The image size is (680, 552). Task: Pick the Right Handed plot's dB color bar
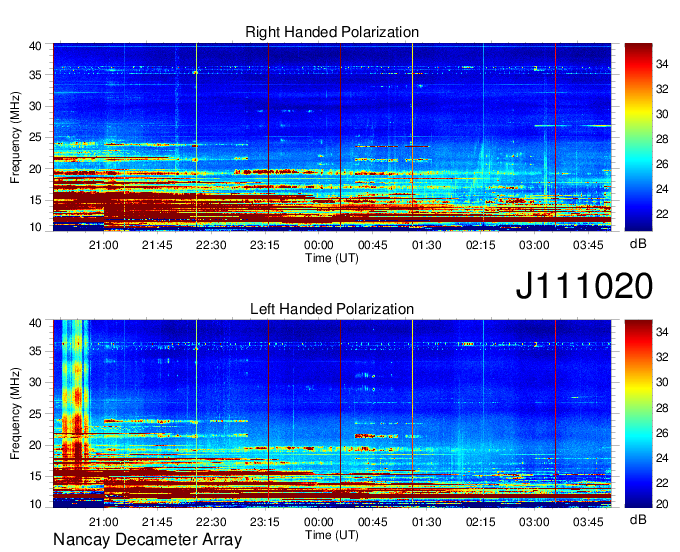click(x=638, y=137)
